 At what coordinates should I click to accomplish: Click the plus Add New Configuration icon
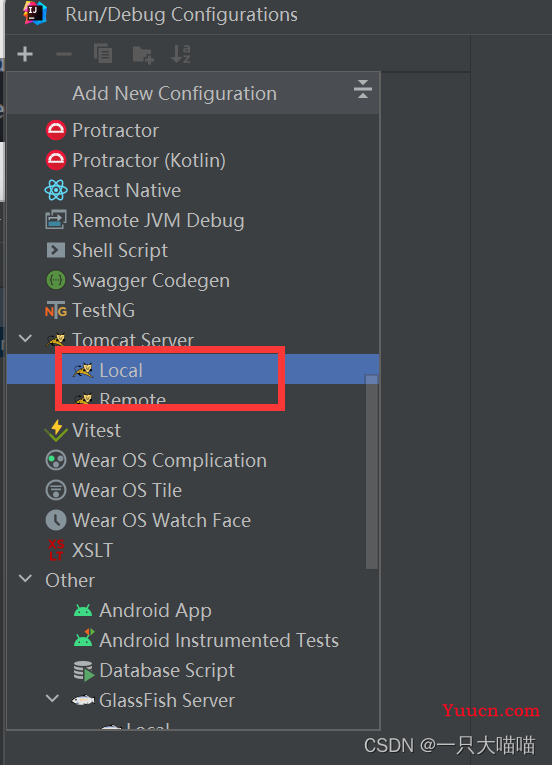tap(25, 54)
